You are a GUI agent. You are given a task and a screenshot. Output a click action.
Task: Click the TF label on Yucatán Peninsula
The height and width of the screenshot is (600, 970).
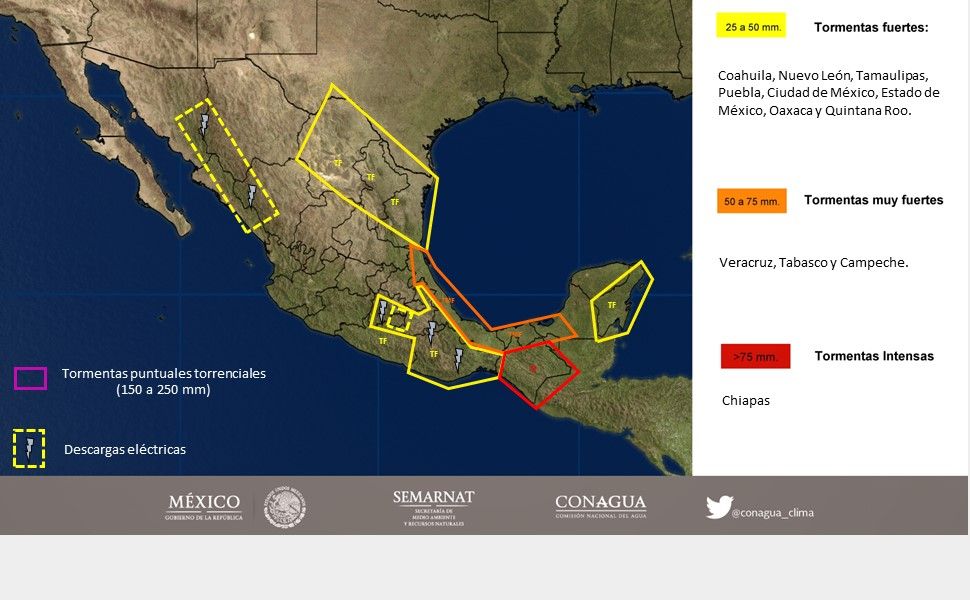[611, 305]
